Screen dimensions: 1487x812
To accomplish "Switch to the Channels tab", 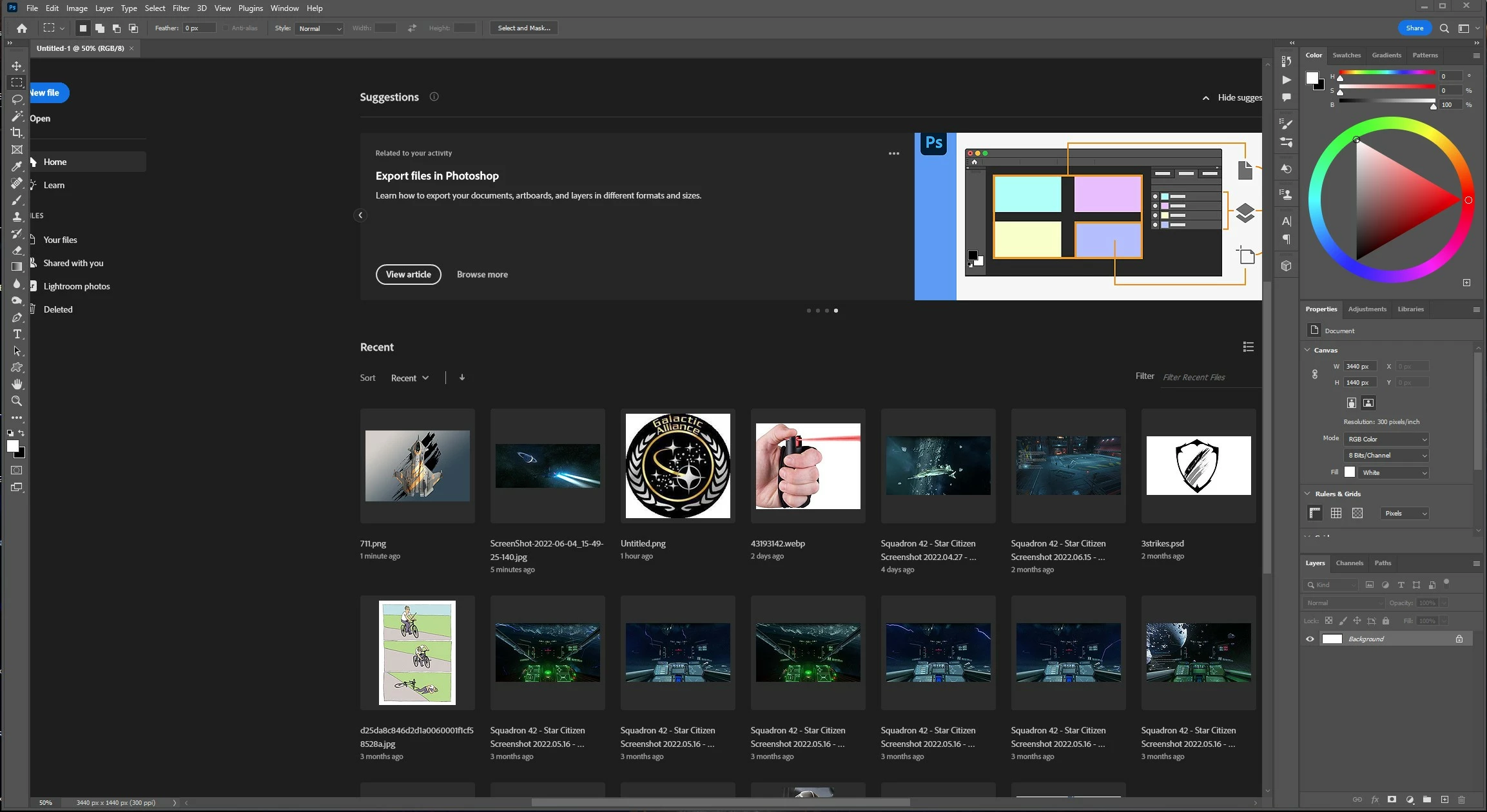I will [x=1349, y=563].
